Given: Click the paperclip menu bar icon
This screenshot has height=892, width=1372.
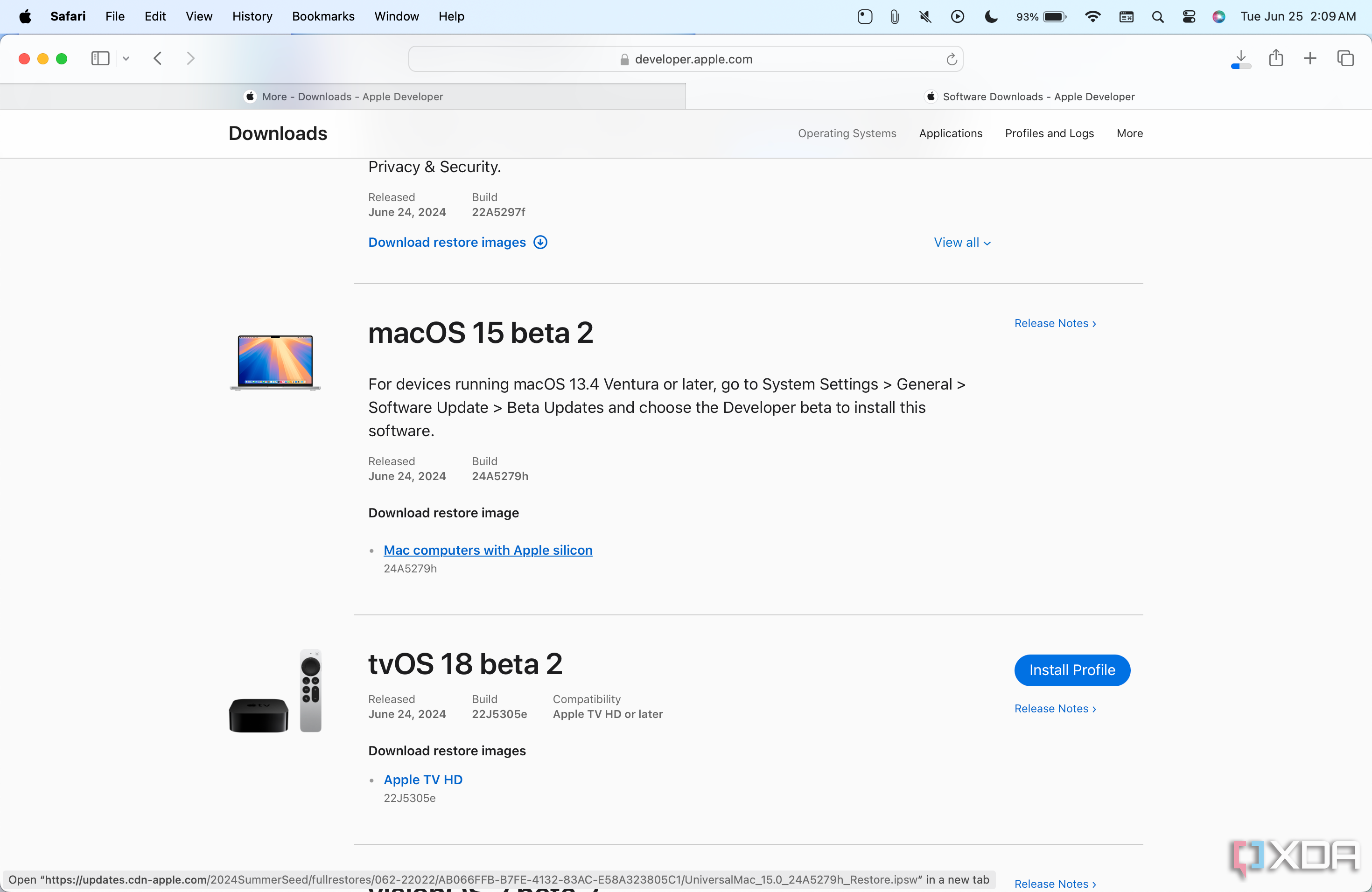Looking at the screenshot, I should click(894, 16).
